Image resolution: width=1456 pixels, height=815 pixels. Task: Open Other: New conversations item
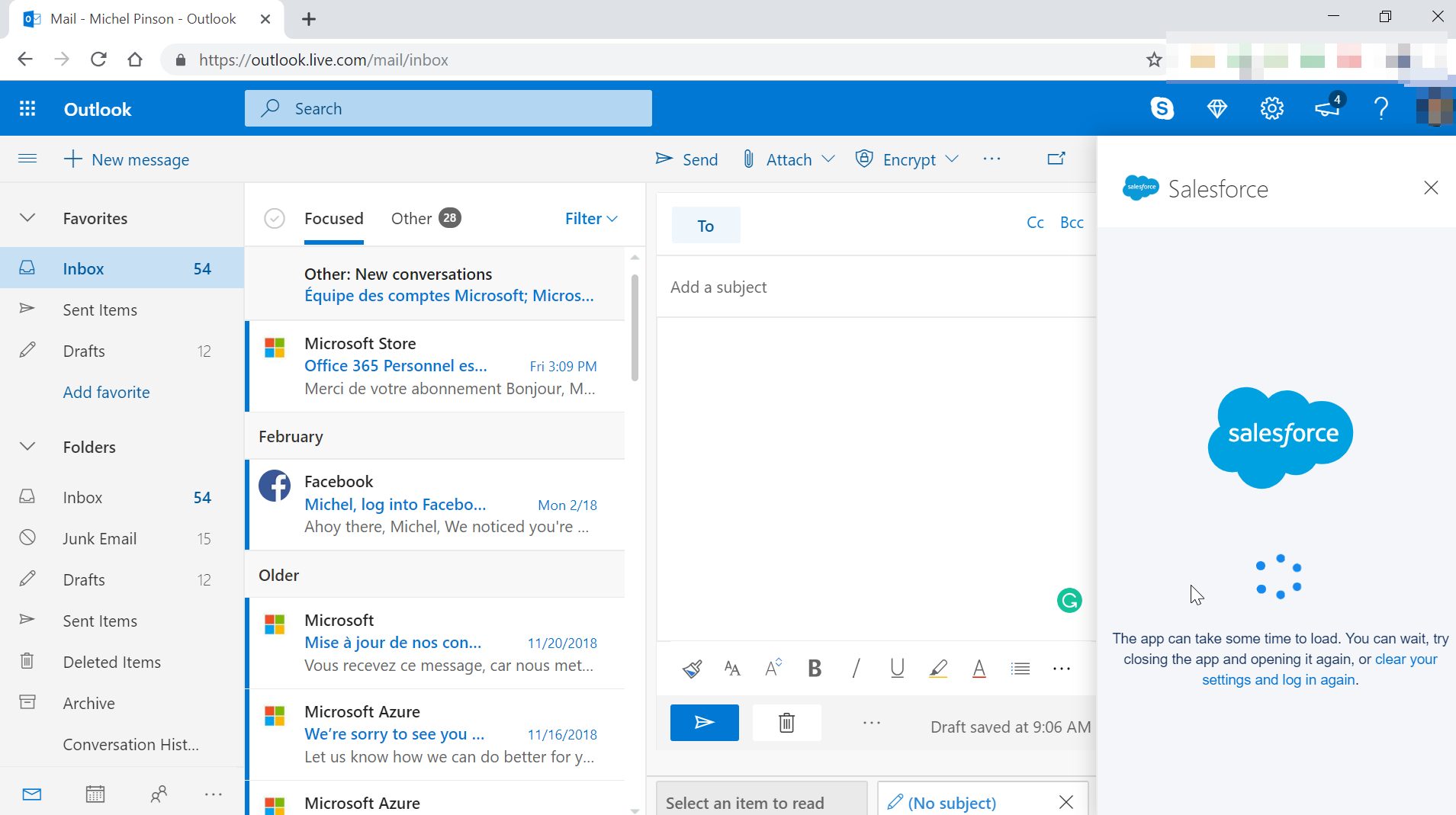(436, 284)
